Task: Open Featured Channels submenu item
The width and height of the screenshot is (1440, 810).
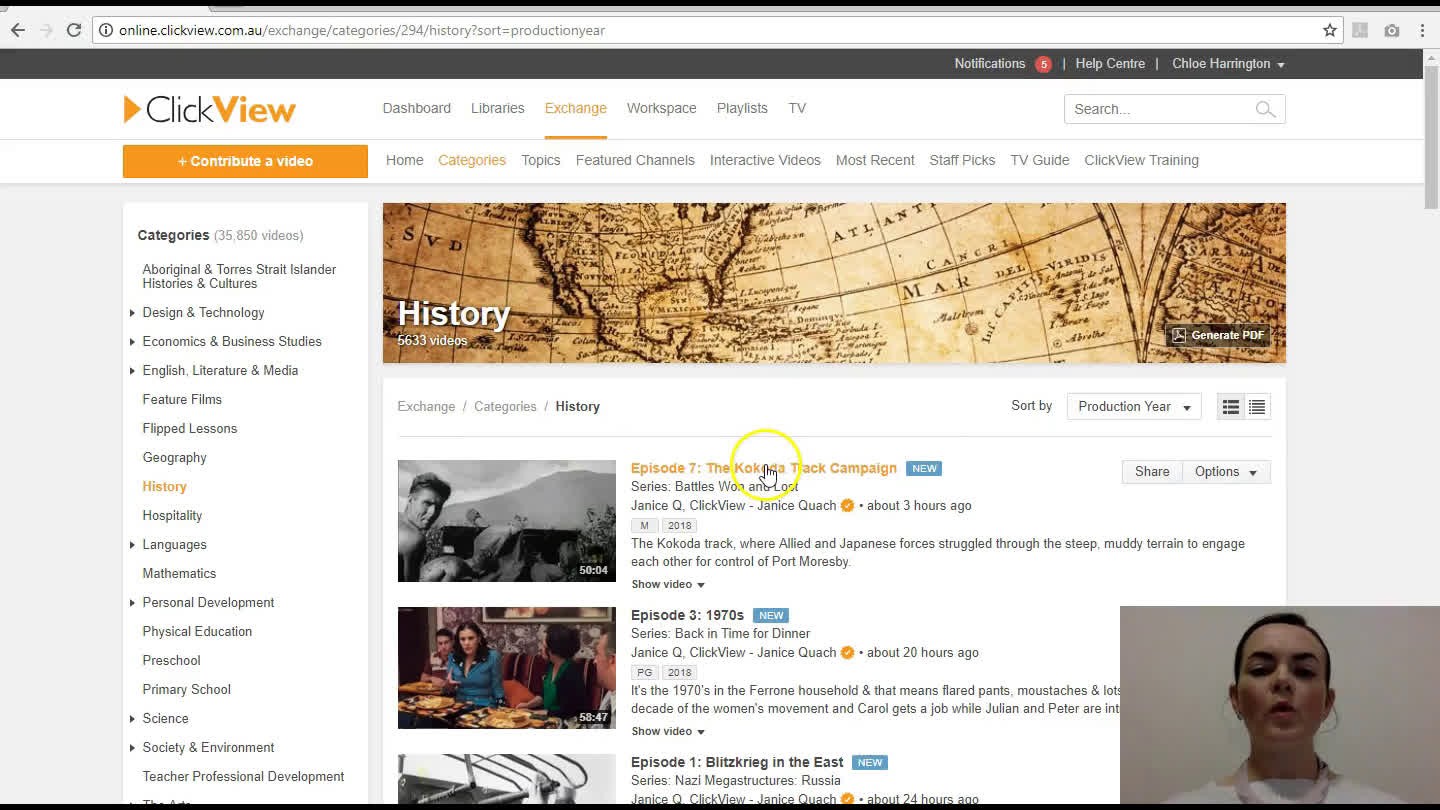Action: click(635, 160)
